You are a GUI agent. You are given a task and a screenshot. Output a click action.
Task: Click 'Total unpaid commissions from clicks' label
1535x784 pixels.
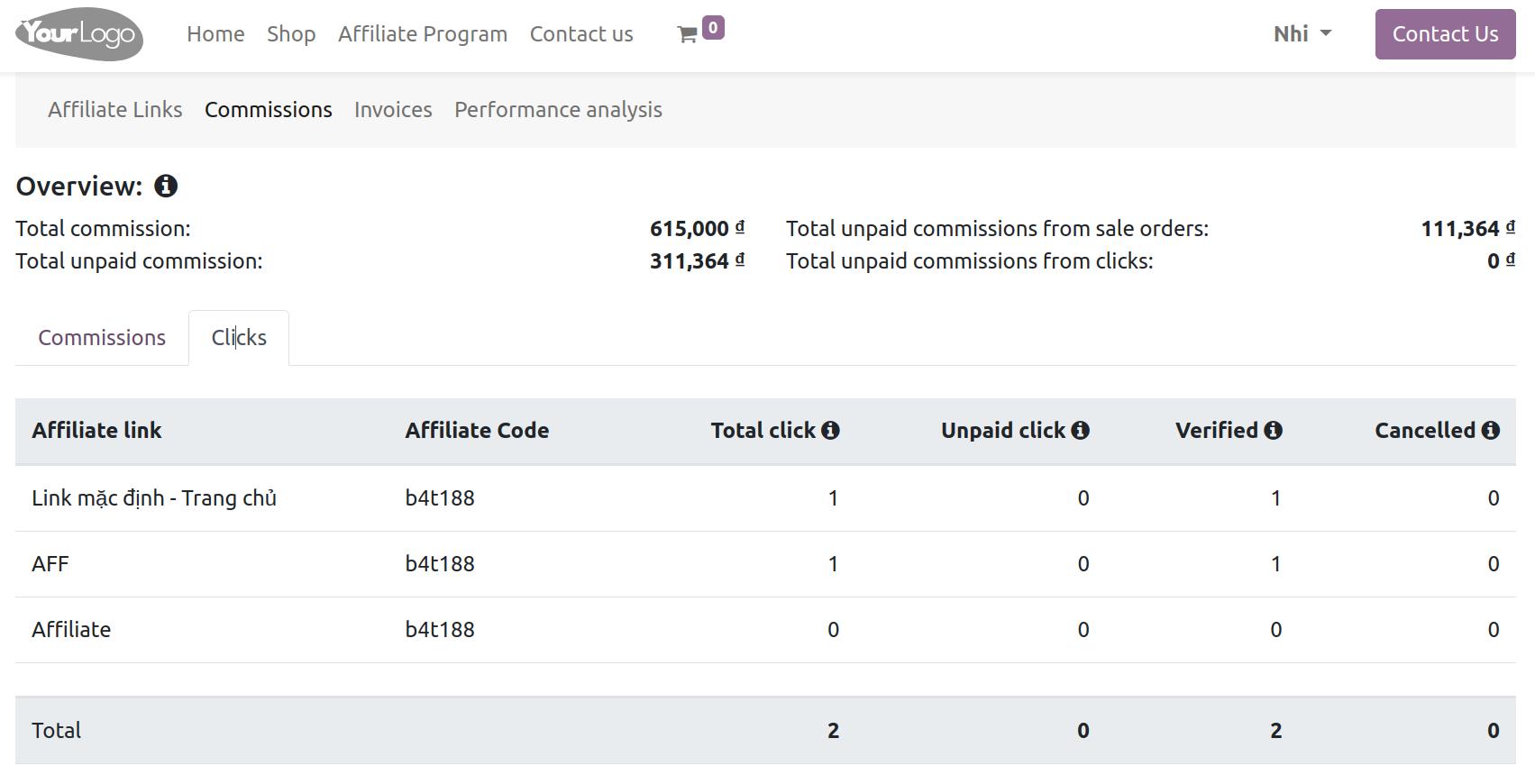point(970,261)
